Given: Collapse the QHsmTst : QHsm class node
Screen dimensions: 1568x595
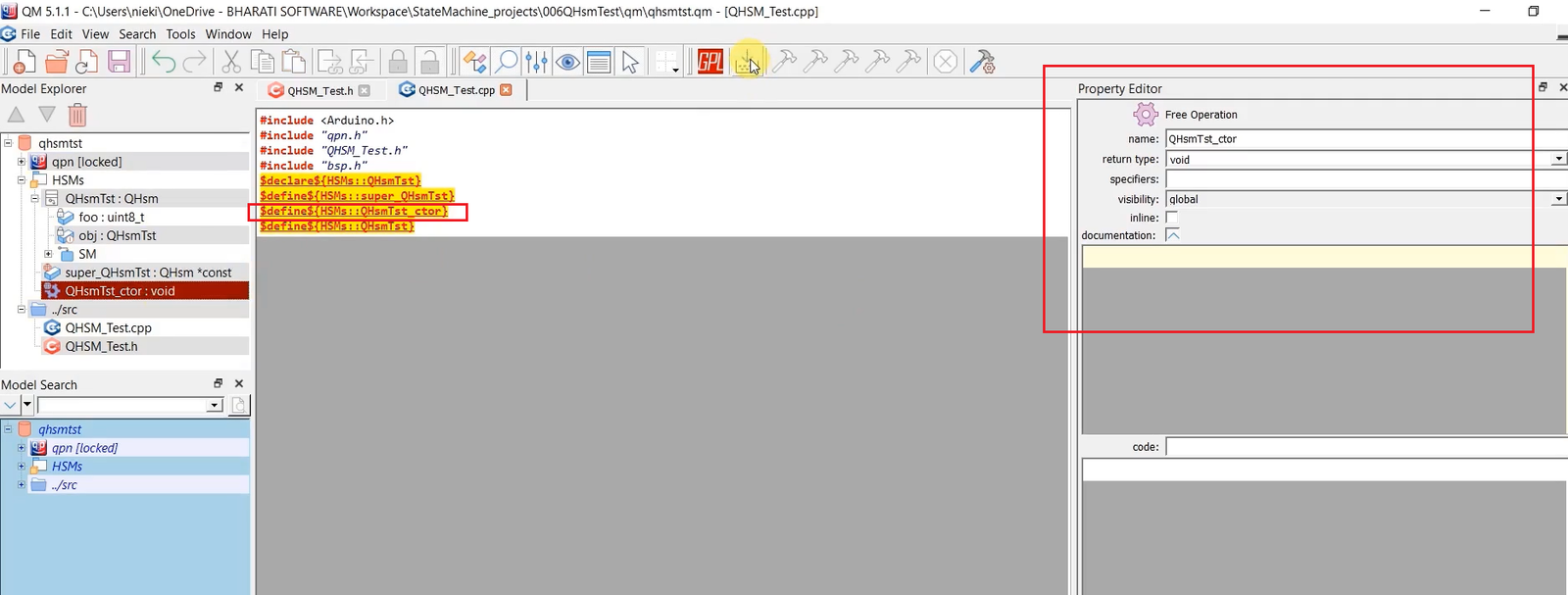Looking at the screenshot, I should coord(34,198).
